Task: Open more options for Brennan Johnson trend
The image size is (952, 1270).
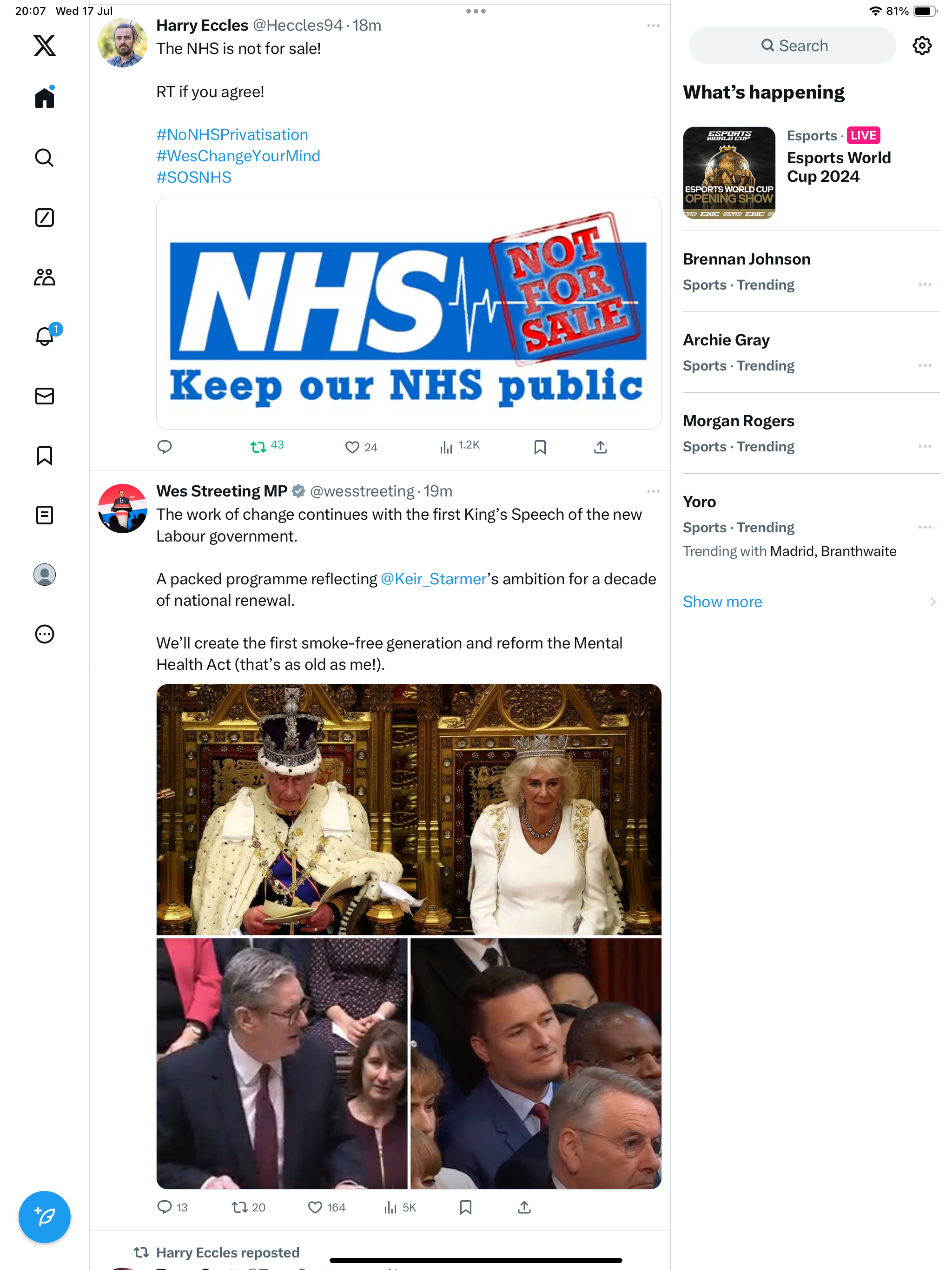Action: (925, 285)
